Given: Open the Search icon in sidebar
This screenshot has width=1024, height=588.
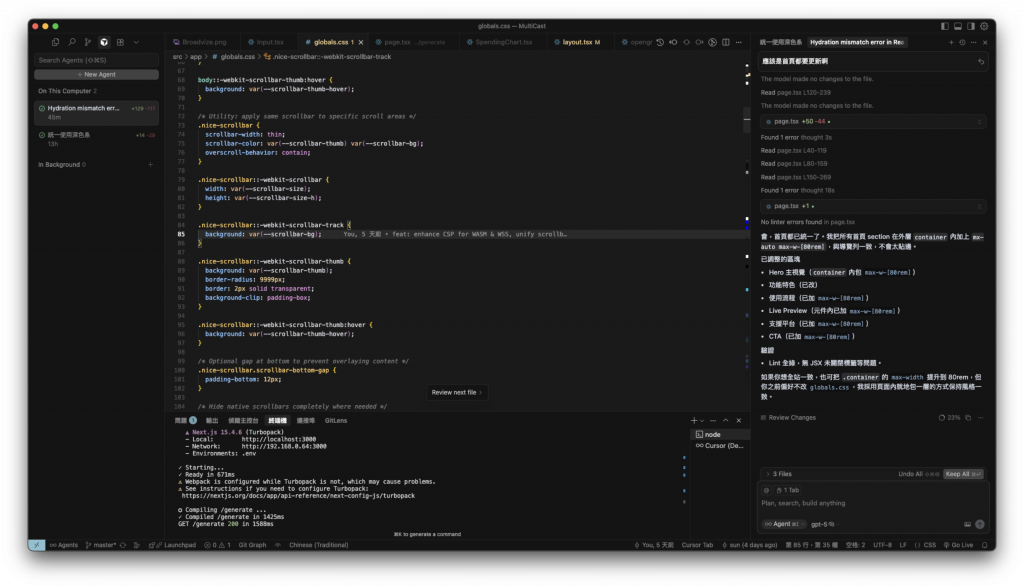Looking at the screenshot, I should (x=72, y=42).
